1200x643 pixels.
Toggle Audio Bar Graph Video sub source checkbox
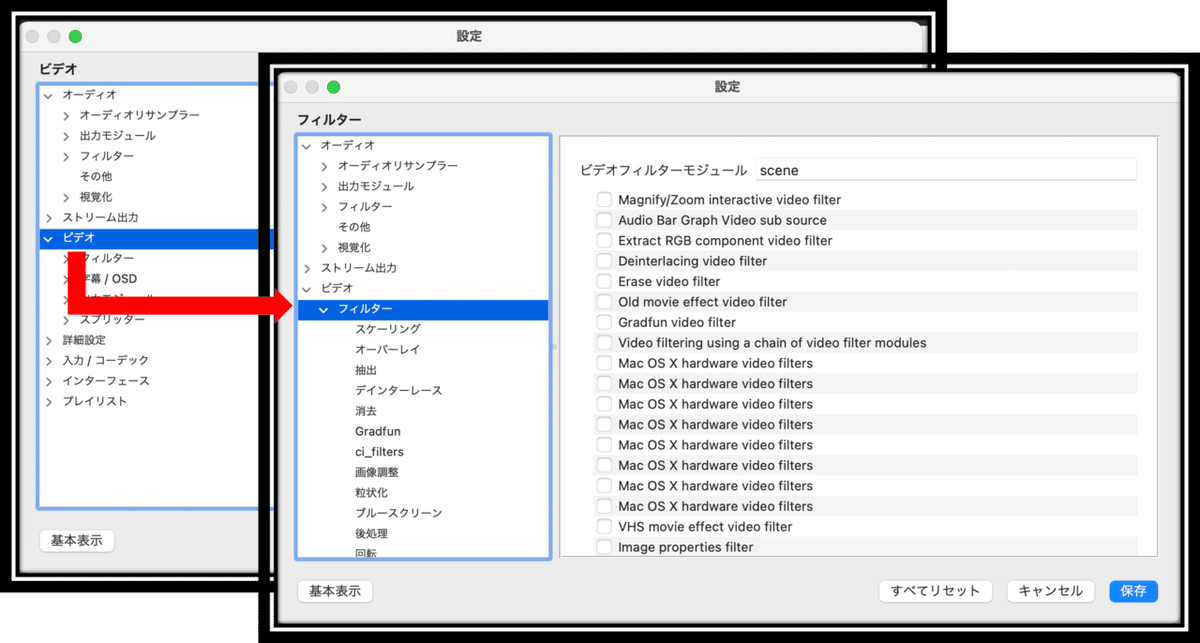(604, 220)
